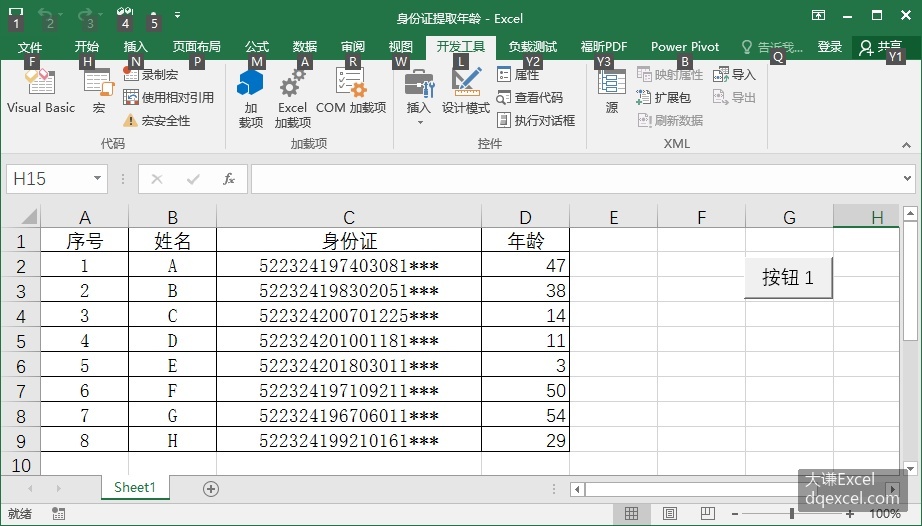Select the Sheet1 tab
The height and width of the screenshot is (526, 922).
tap(135, 487)
